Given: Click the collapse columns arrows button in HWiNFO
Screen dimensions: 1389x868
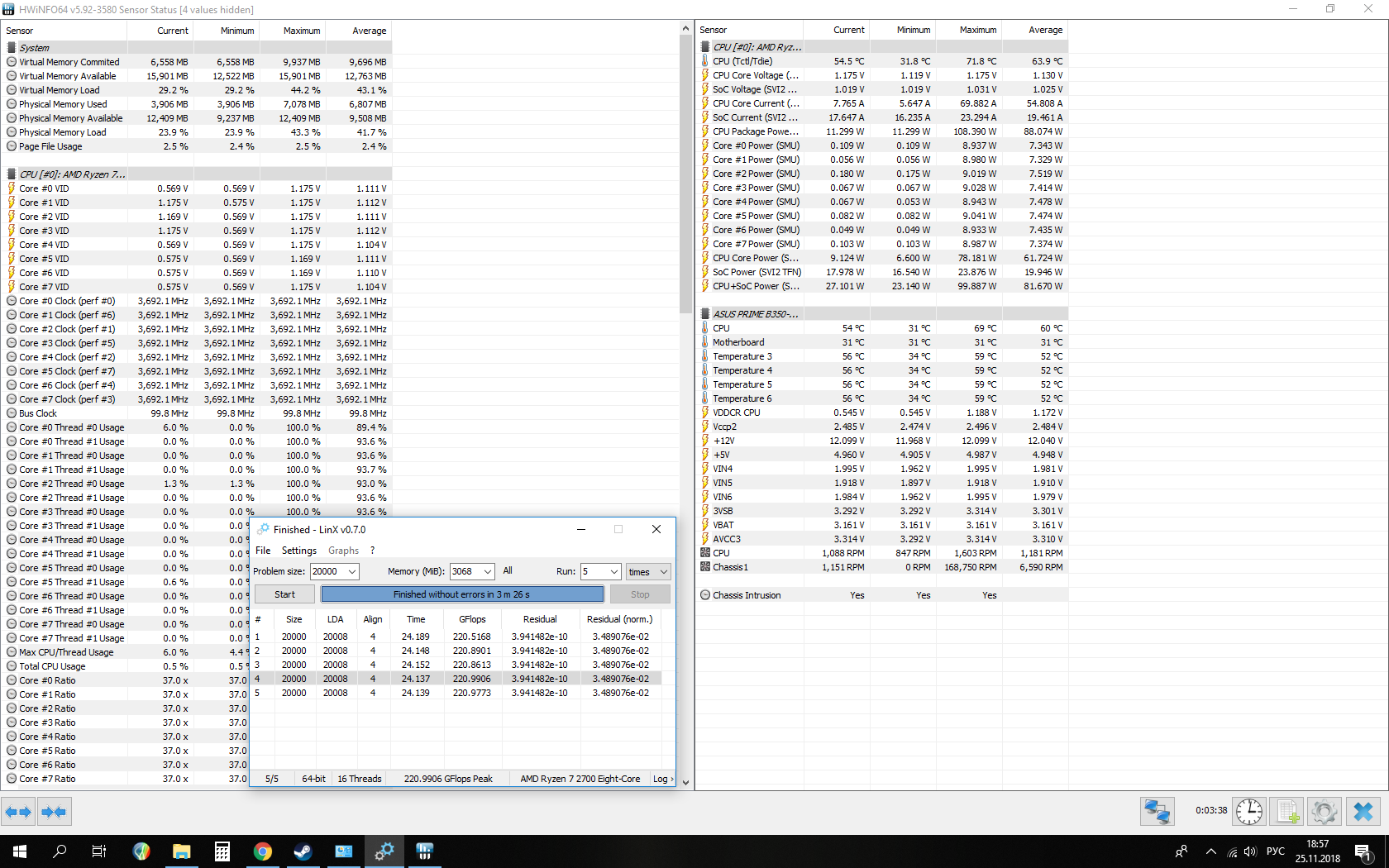Looking at the screenshot, I should click(54, 812).
